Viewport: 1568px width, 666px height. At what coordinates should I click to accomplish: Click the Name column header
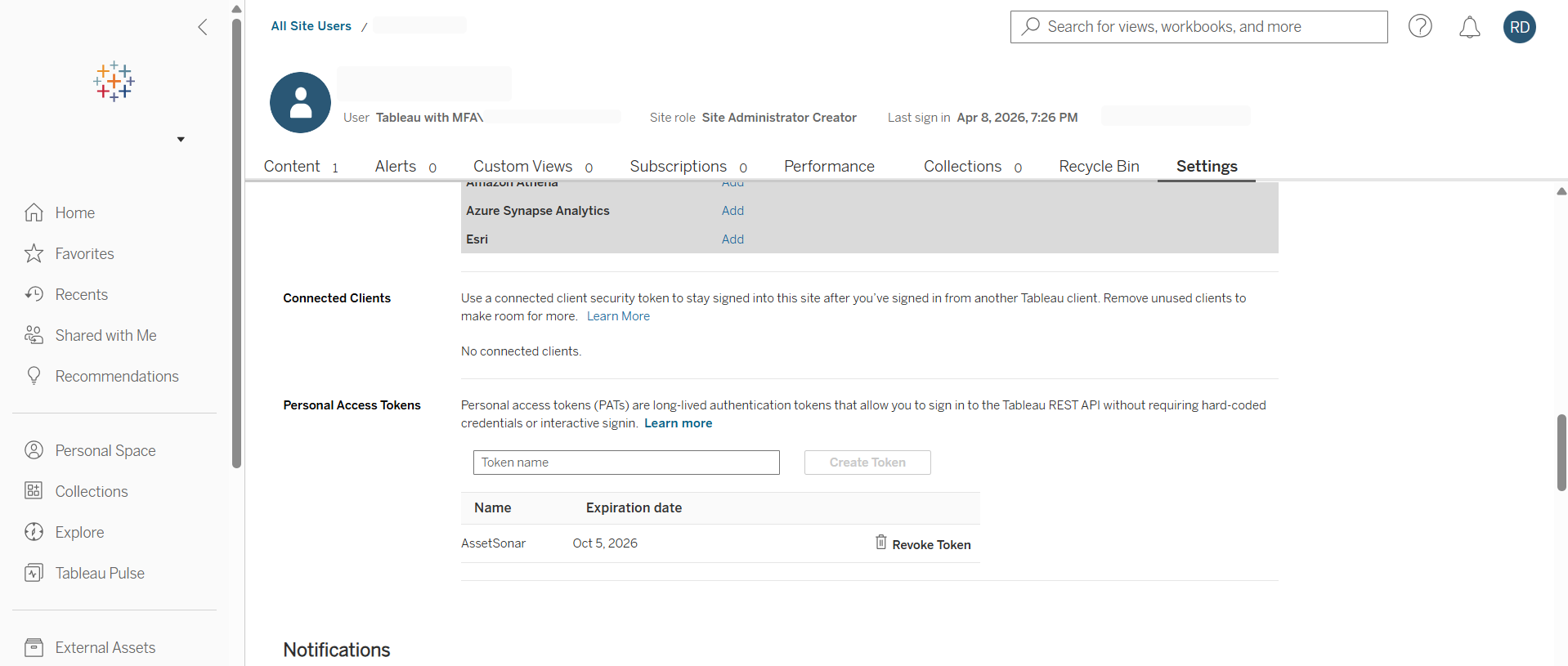(x=493, y=507)
